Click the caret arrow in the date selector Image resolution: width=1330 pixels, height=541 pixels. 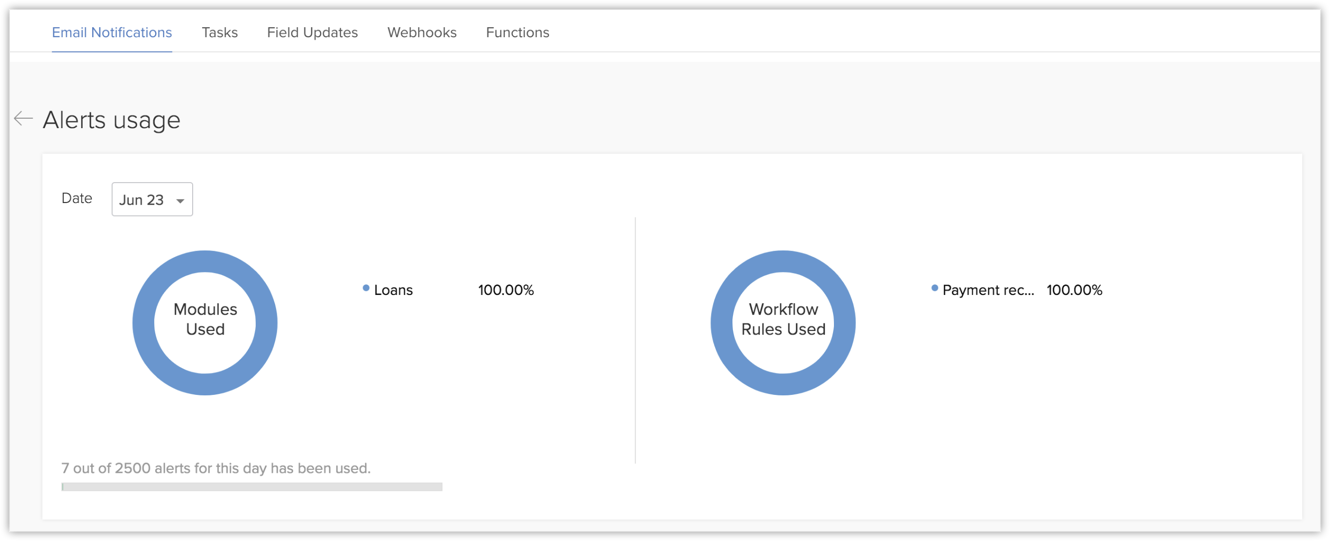pos(180,201)
